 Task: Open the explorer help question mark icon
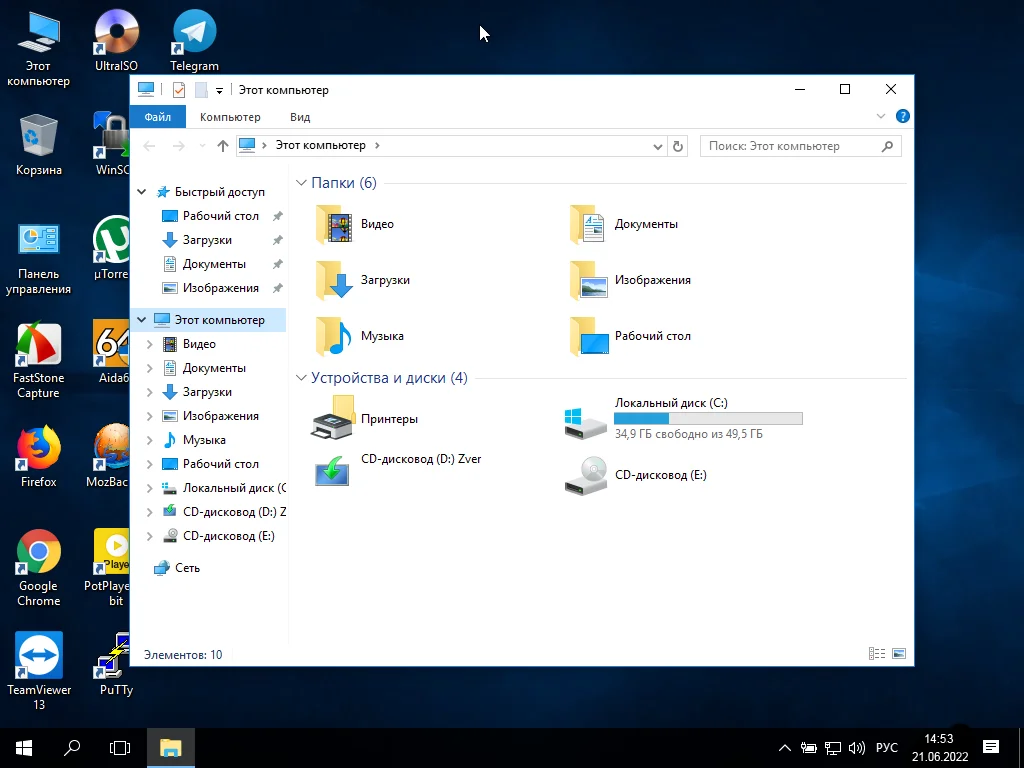coord(902,117)
